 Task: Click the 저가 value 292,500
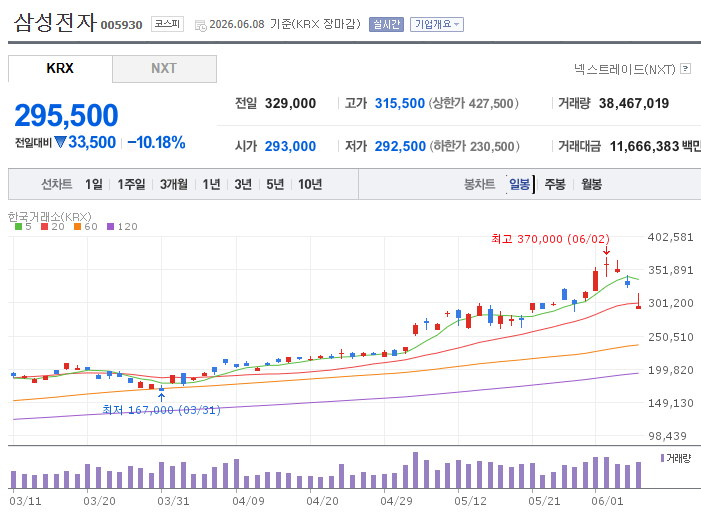(x=400, y=146)
